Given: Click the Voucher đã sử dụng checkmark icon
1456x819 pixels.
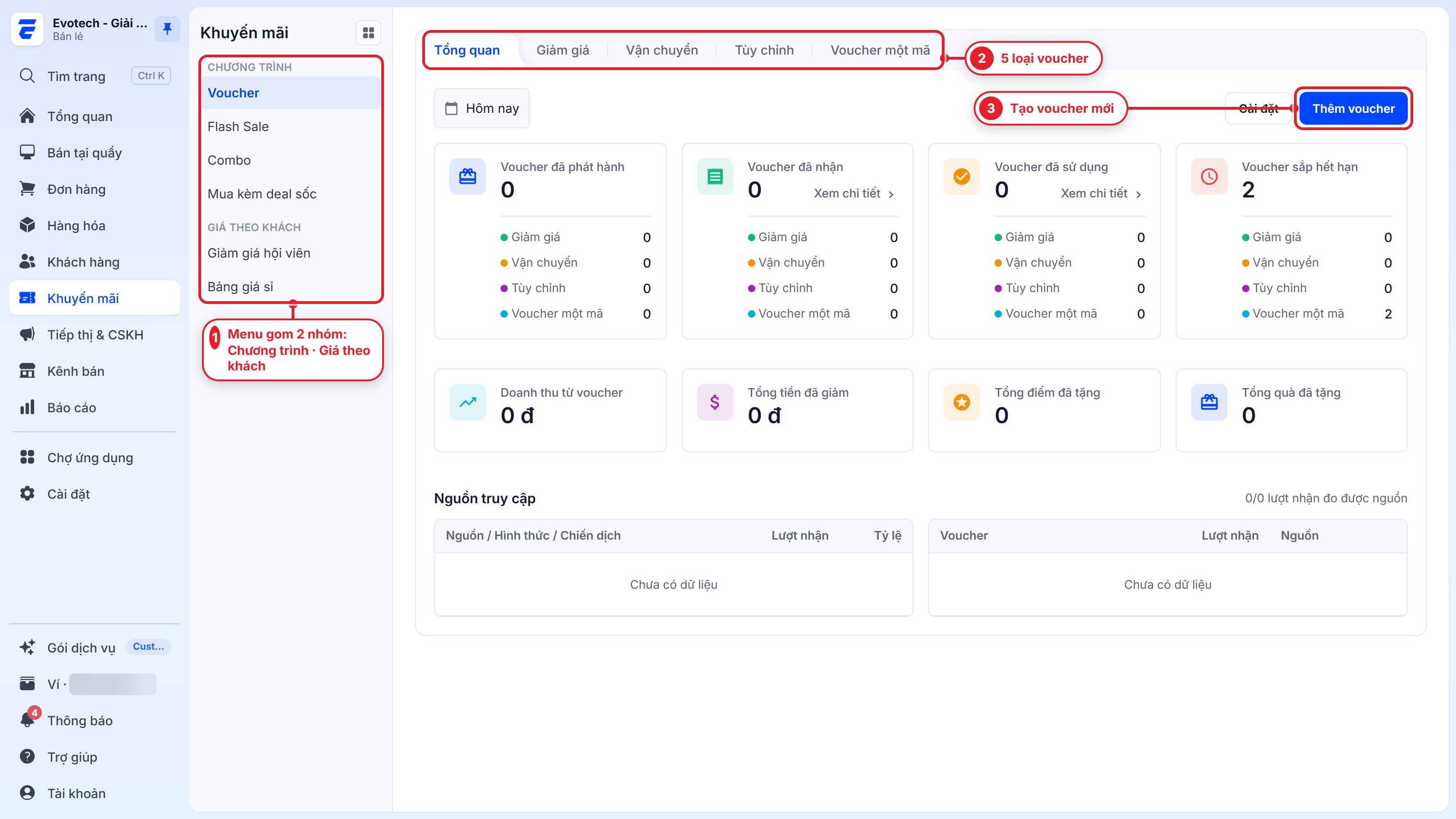Looking at the screenshot, I should coord(962,177).
